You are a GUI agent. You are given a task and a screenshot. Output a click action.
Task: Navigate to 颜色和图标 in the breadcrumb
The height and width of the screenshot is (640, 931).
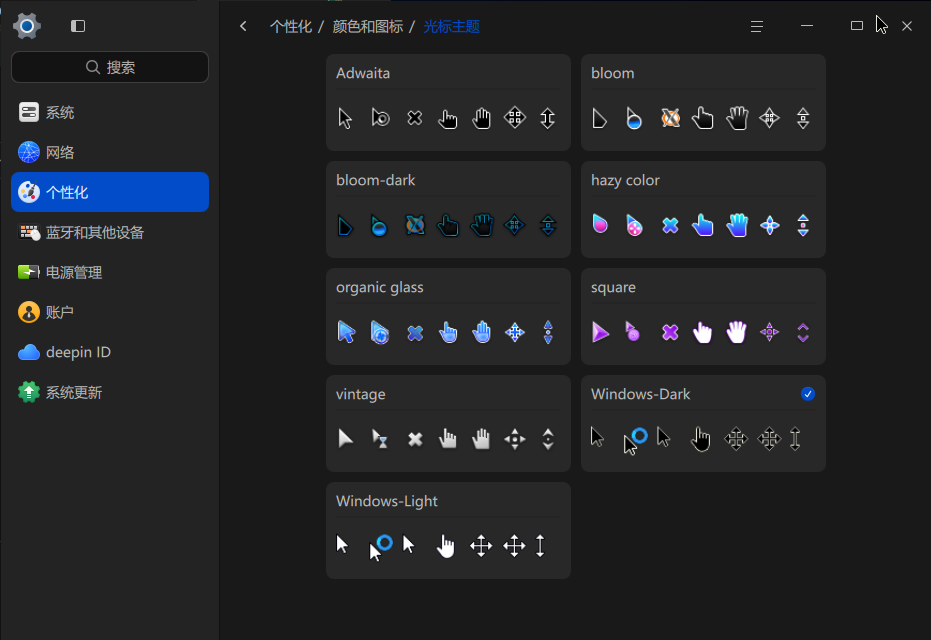[x=368, y=26]
